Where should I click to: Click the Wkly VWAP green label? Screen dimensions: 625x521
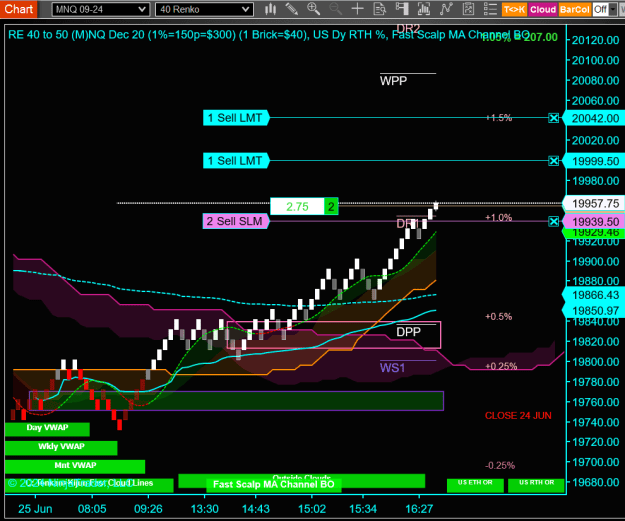coord(61,448)
